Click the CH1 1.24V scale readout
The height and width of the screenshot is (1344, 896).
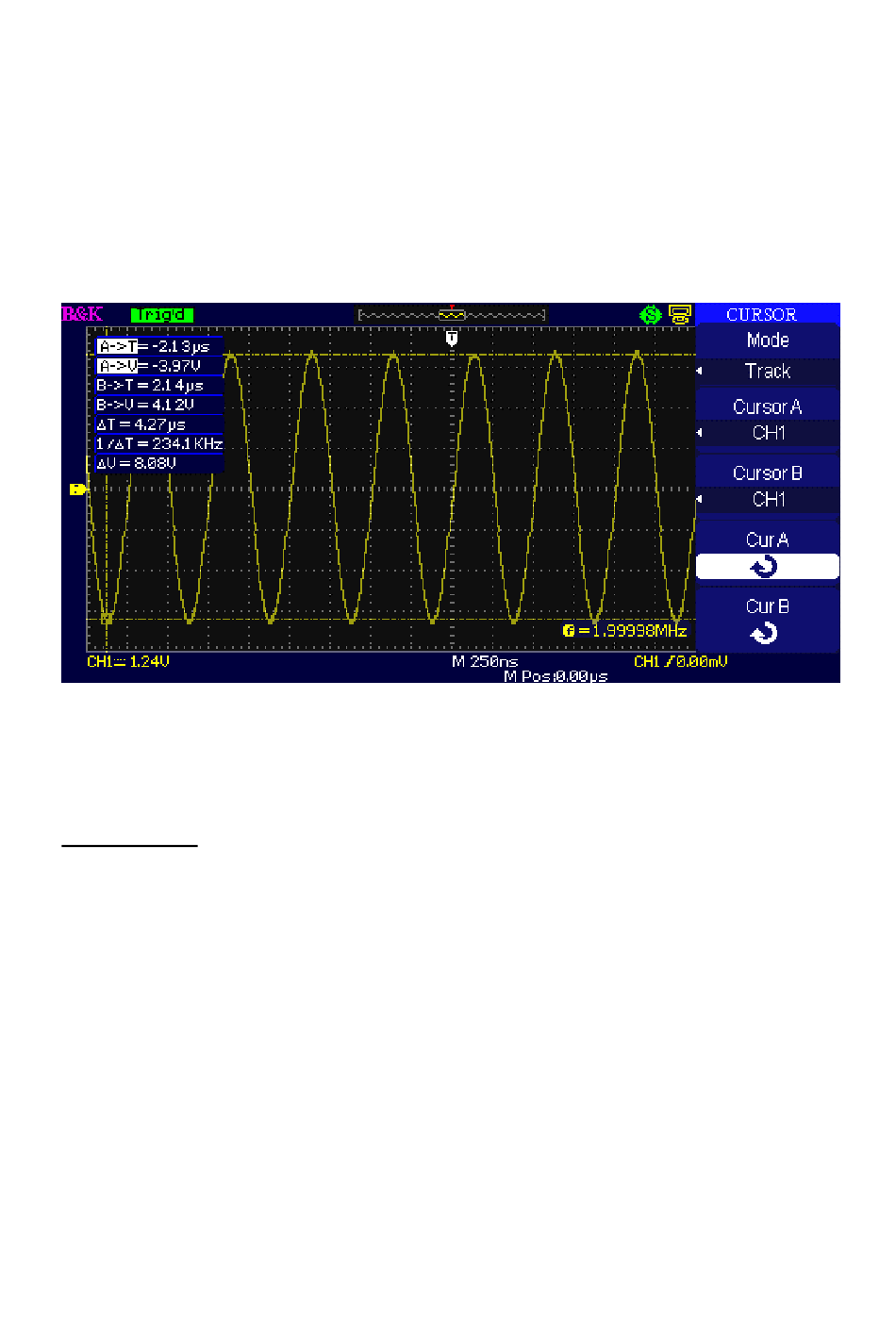[128, 662]
